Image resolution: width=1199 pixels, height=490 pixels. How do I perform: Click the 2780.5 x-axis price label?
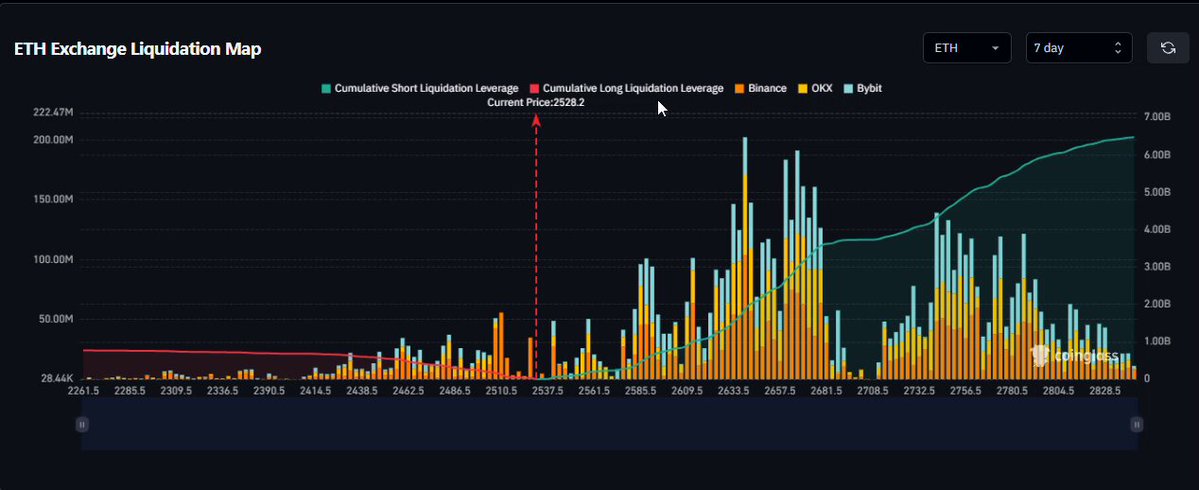point(1012,391)
